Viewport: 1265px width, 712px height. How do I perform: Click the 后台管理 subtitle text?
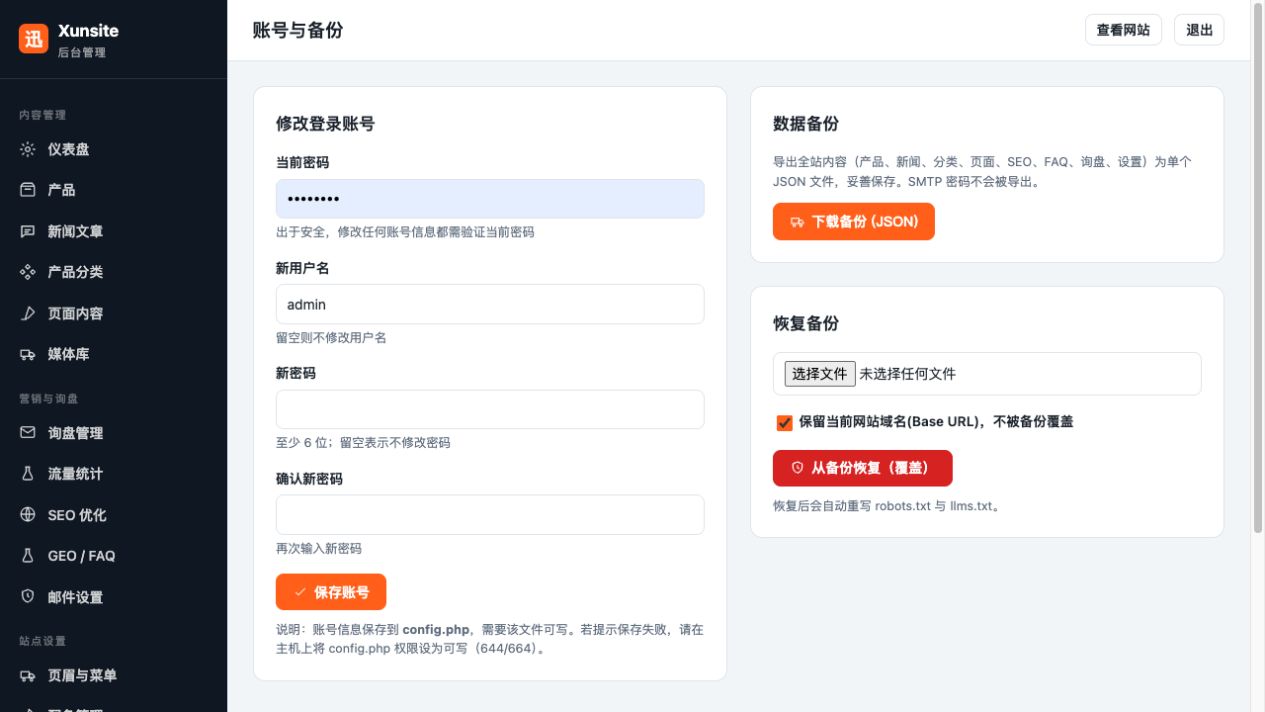coord(82,52)
